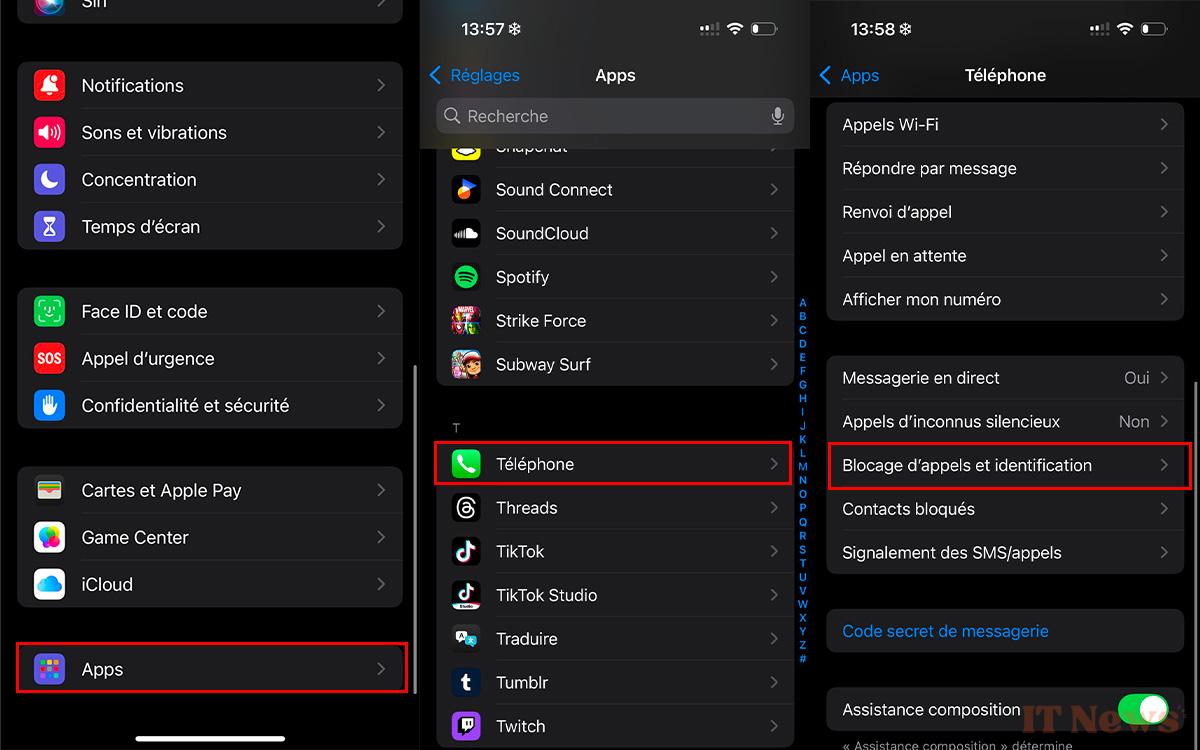Tap Code secret de messagerie link

click(x=945, y=631)
